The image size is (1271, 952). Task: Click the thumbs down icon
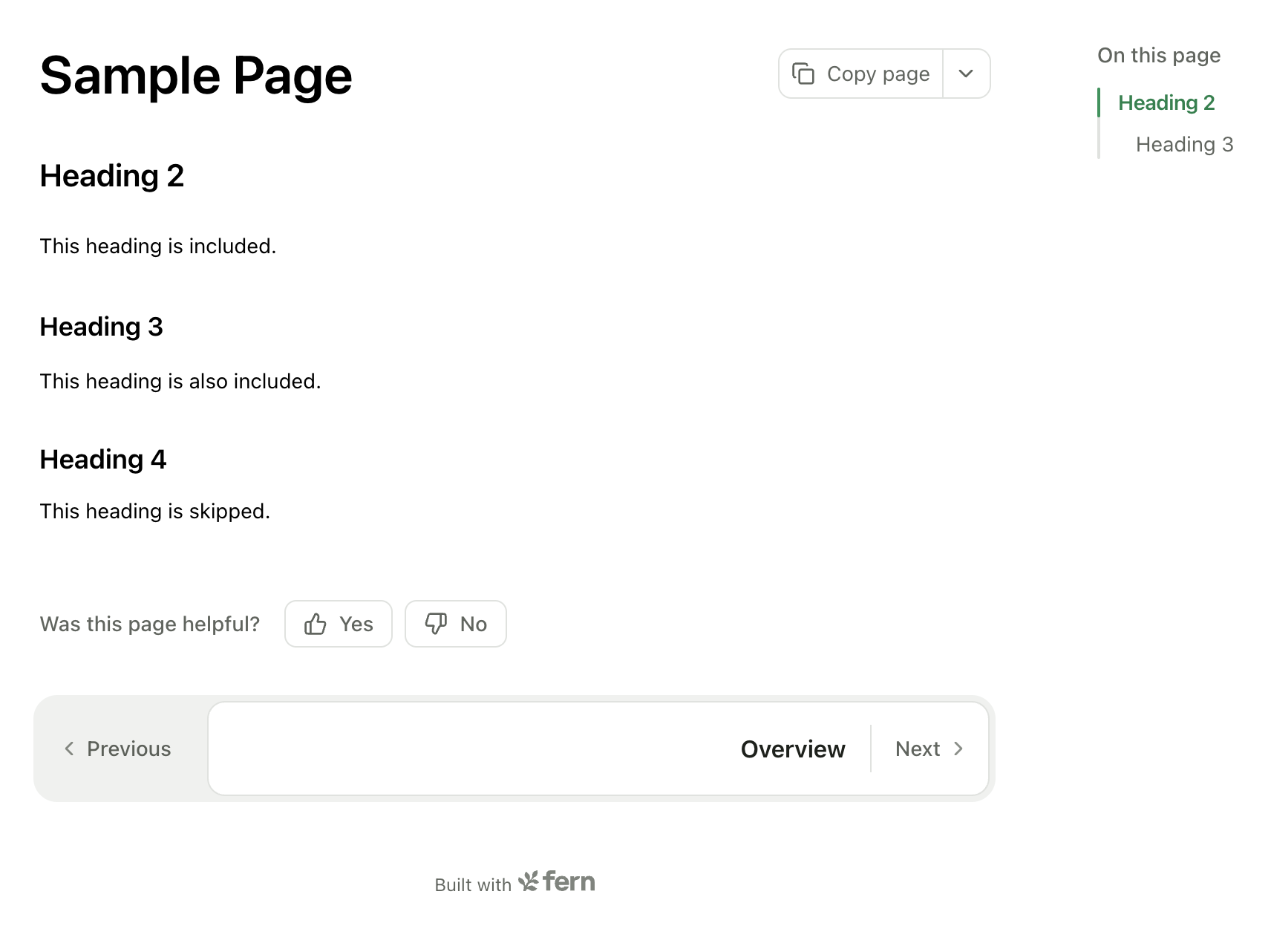(436, 623)
